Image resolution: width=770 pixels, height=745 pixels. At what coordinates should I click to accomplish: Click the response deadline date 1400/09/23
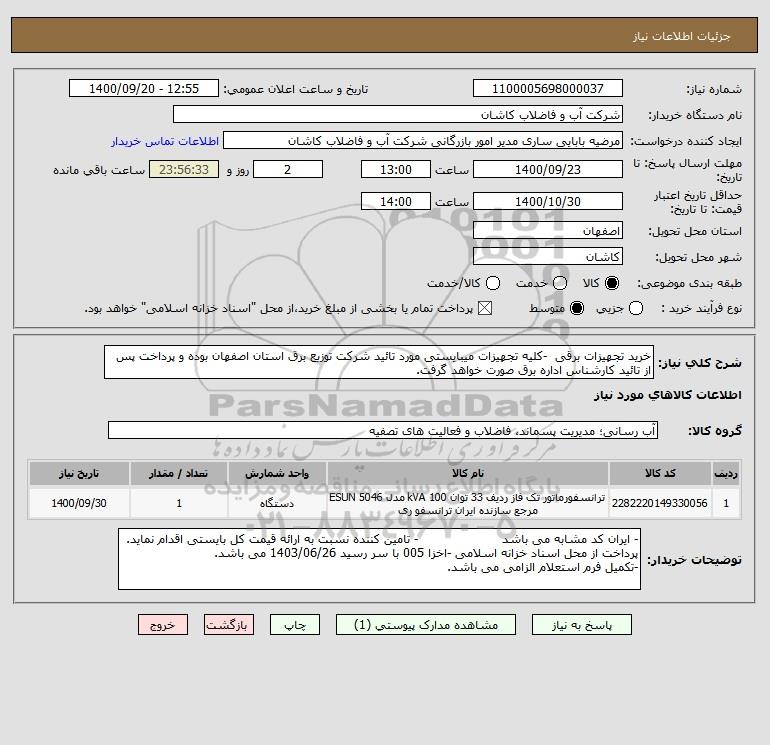[x=548, y=169]
